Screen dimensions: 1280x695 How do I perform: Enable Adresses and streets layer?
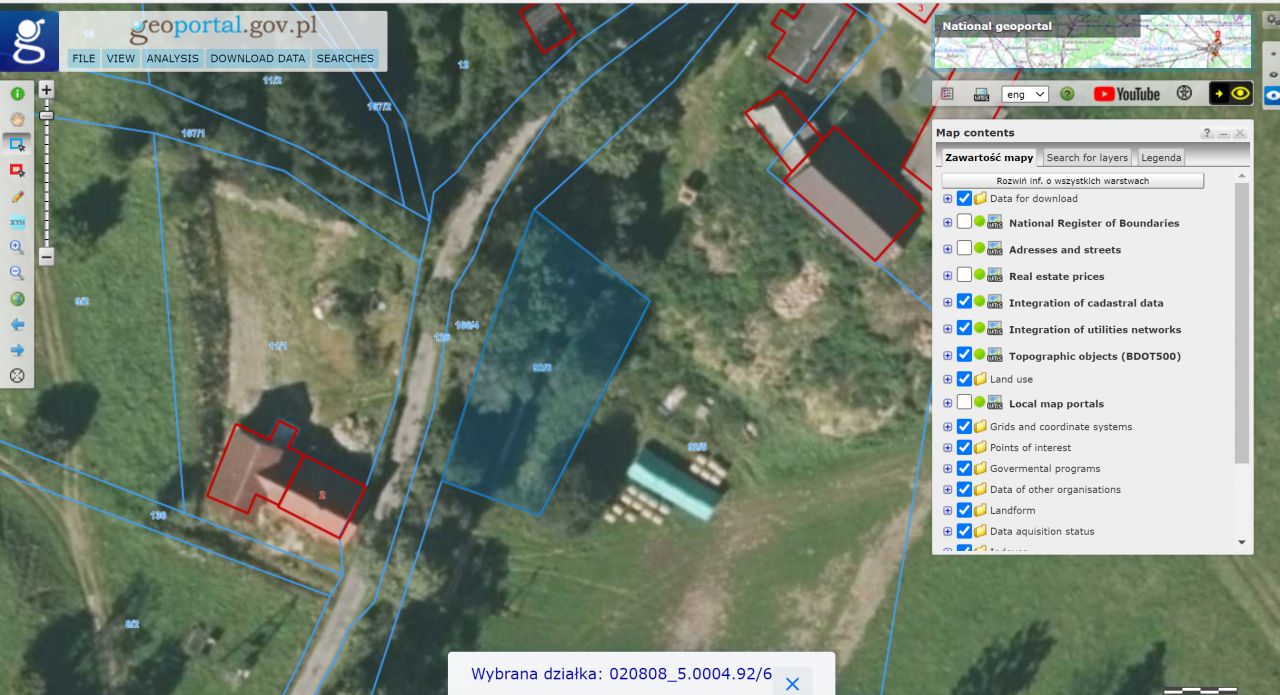pyautogui.click(x=965, y=248)
